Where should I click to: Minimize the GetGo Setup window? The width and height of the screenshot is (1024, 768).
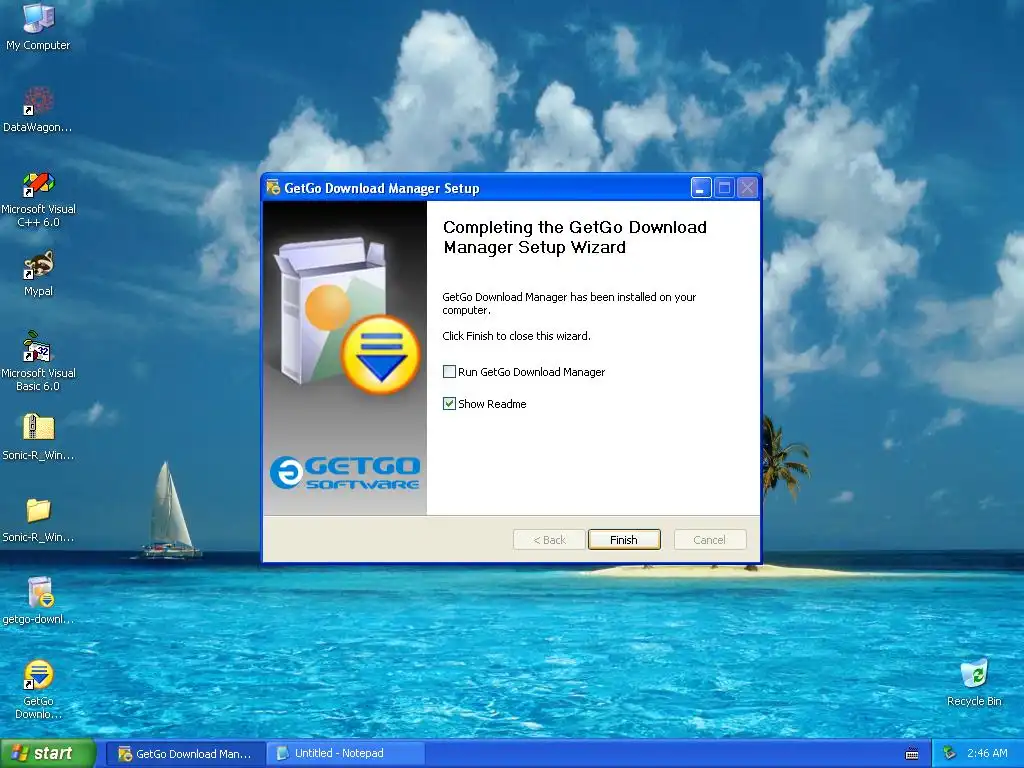click(x=701, y=188)
